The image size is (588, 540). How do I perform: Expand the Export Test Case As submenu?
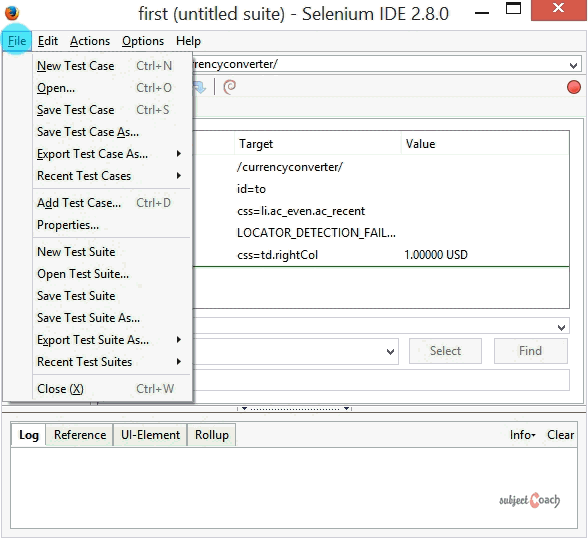point(112,154)
